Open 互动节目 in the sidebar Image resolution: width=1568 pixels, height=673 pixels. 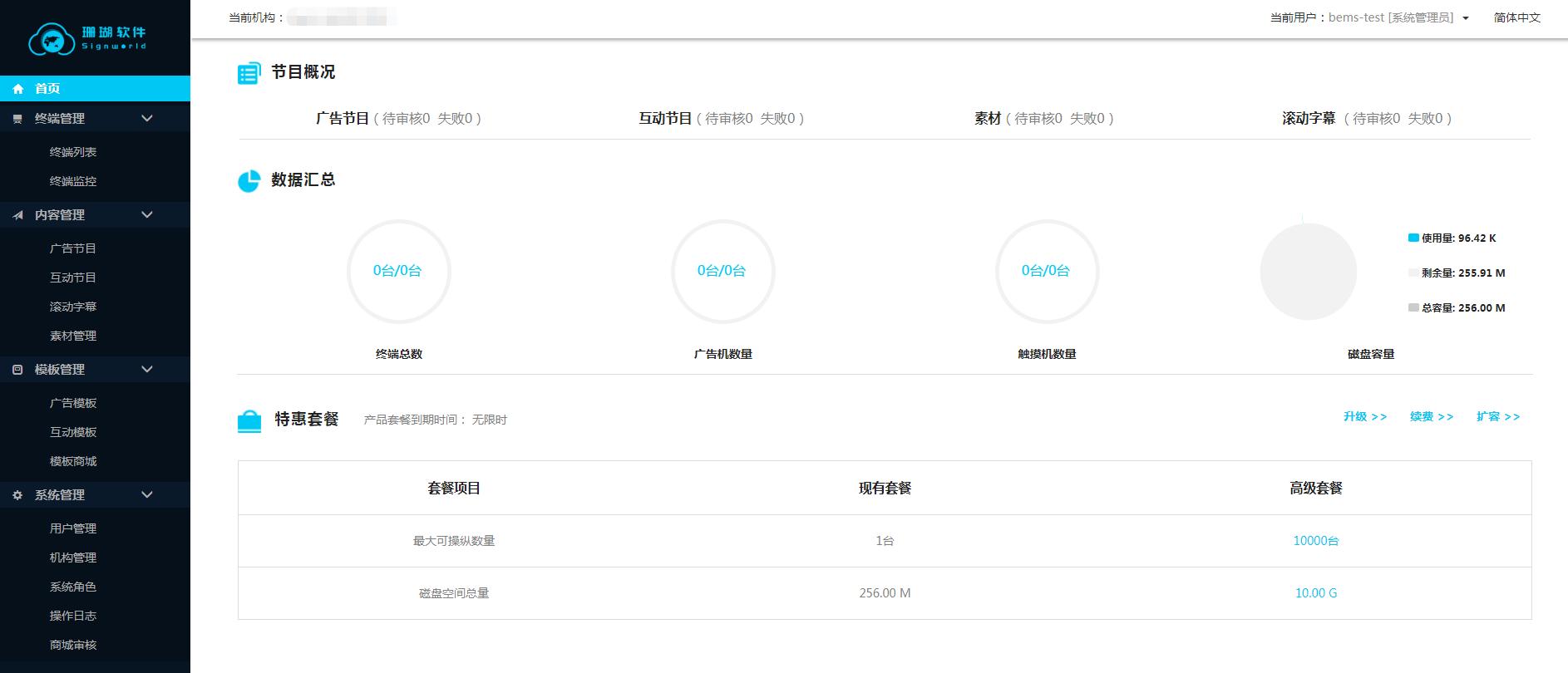73,278
